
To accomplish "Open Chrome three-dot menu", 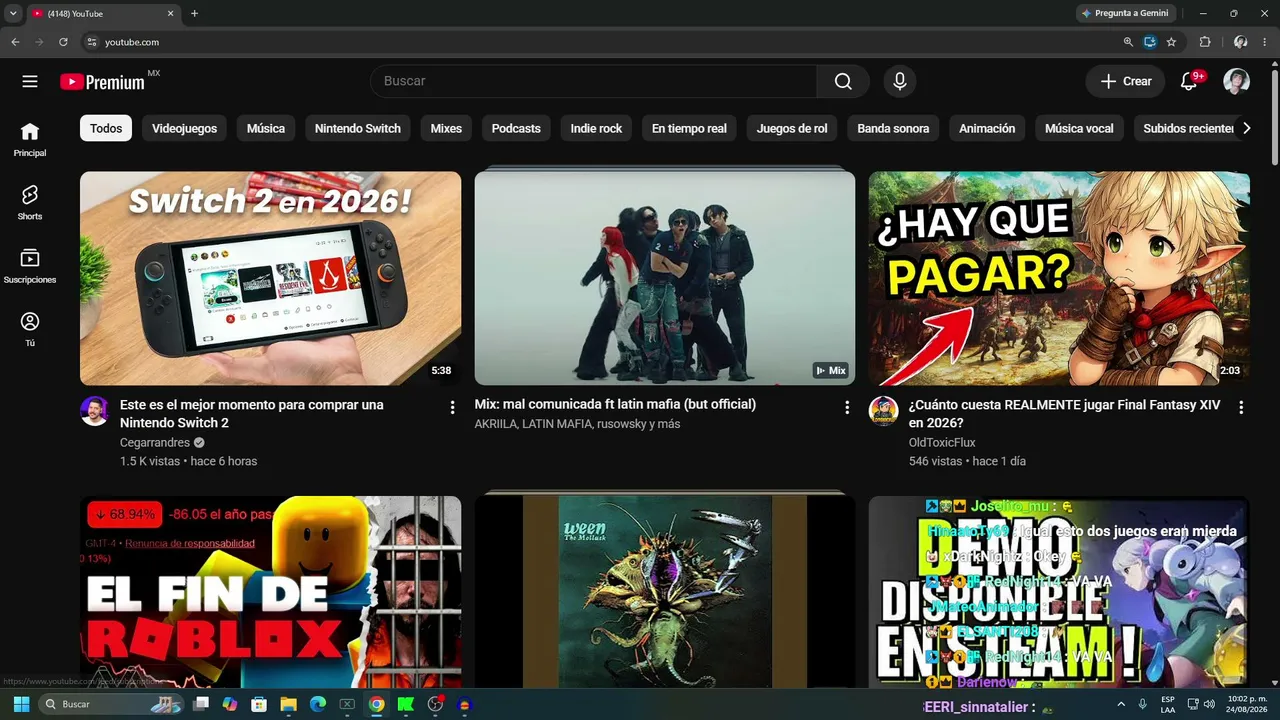I will click(x=1265, y=42).
